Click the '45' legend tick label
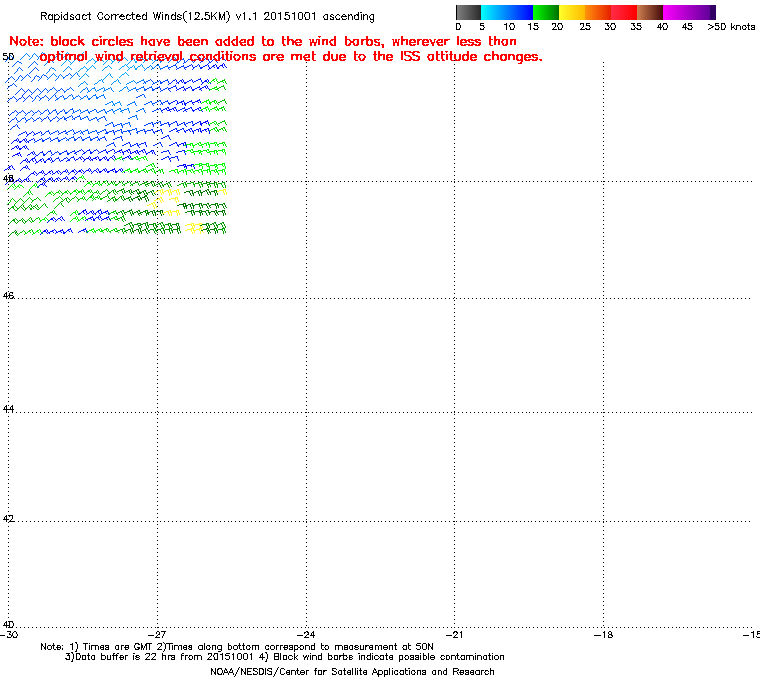 tap(687, 27)
